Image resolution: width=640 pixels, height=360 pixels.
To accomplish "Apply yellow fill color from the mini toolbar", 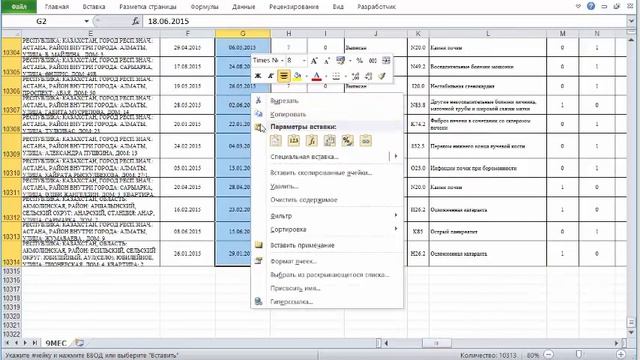I will point(297,76).
